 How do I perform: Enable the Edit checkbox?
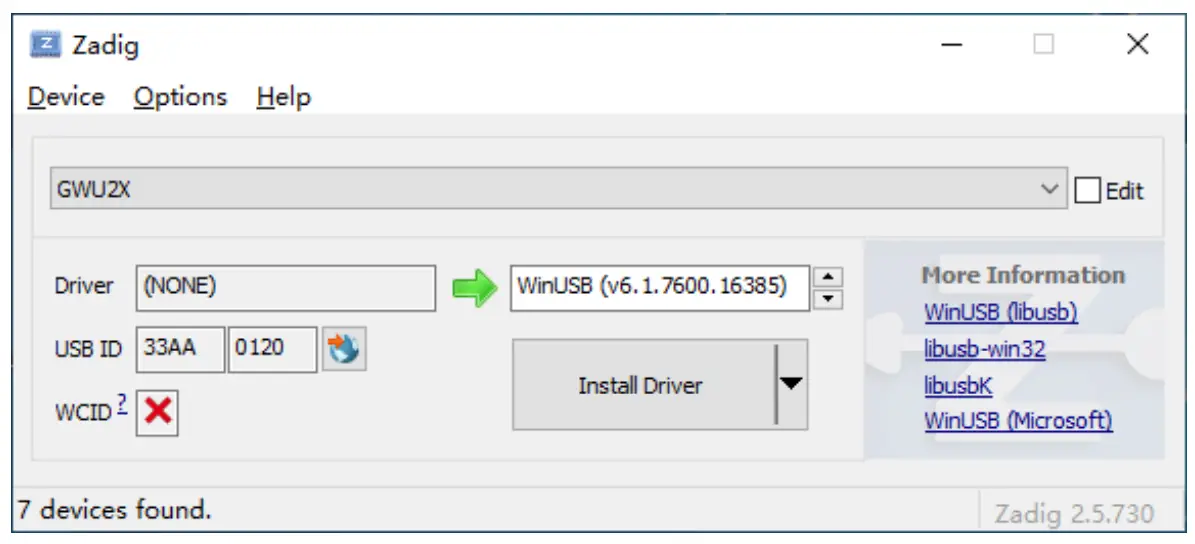[x=1088, y=190]
